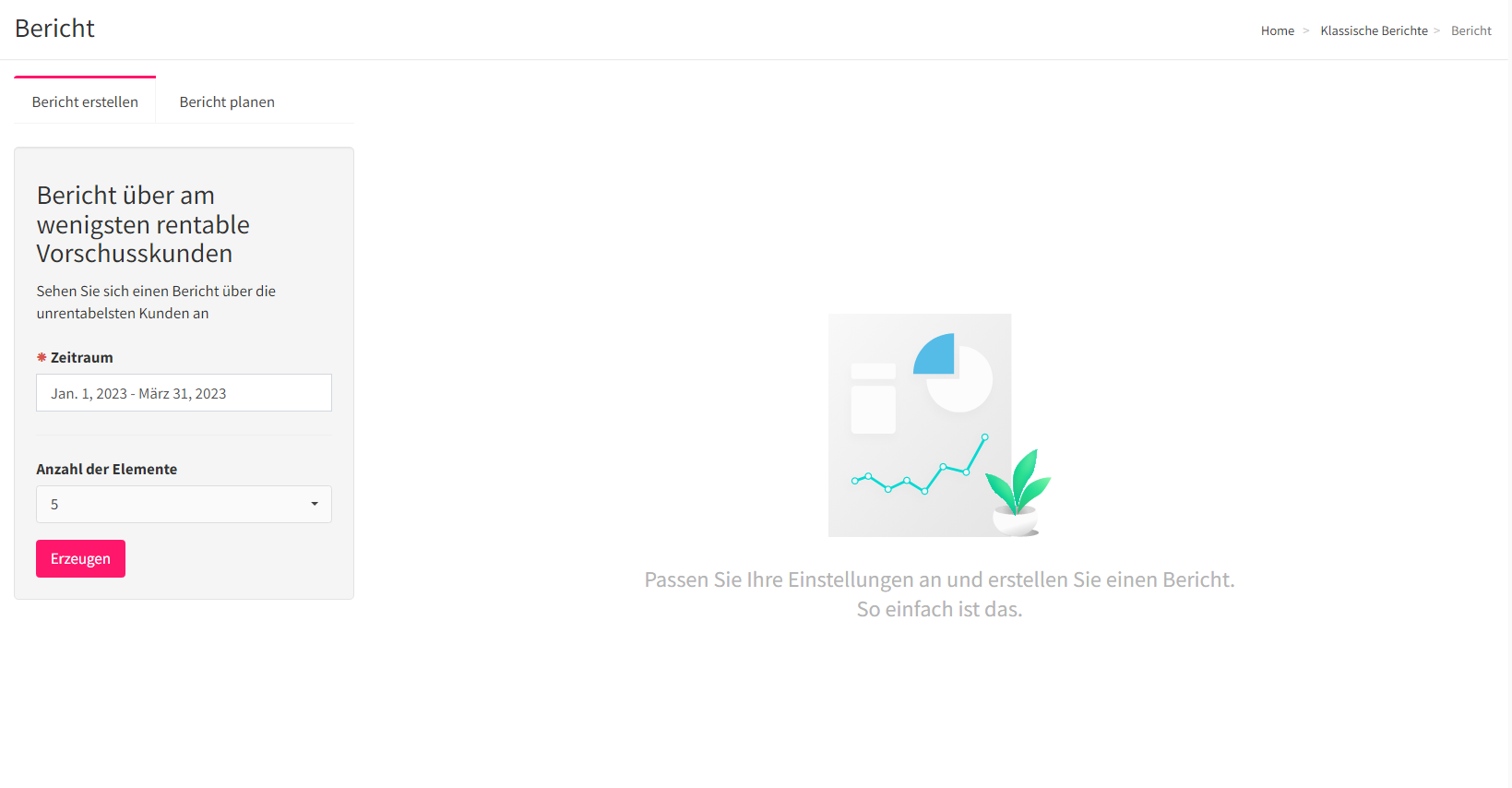Click the pink Erzeugen button
Viewport: 1512px width, 788px height.
click(80, 558)
